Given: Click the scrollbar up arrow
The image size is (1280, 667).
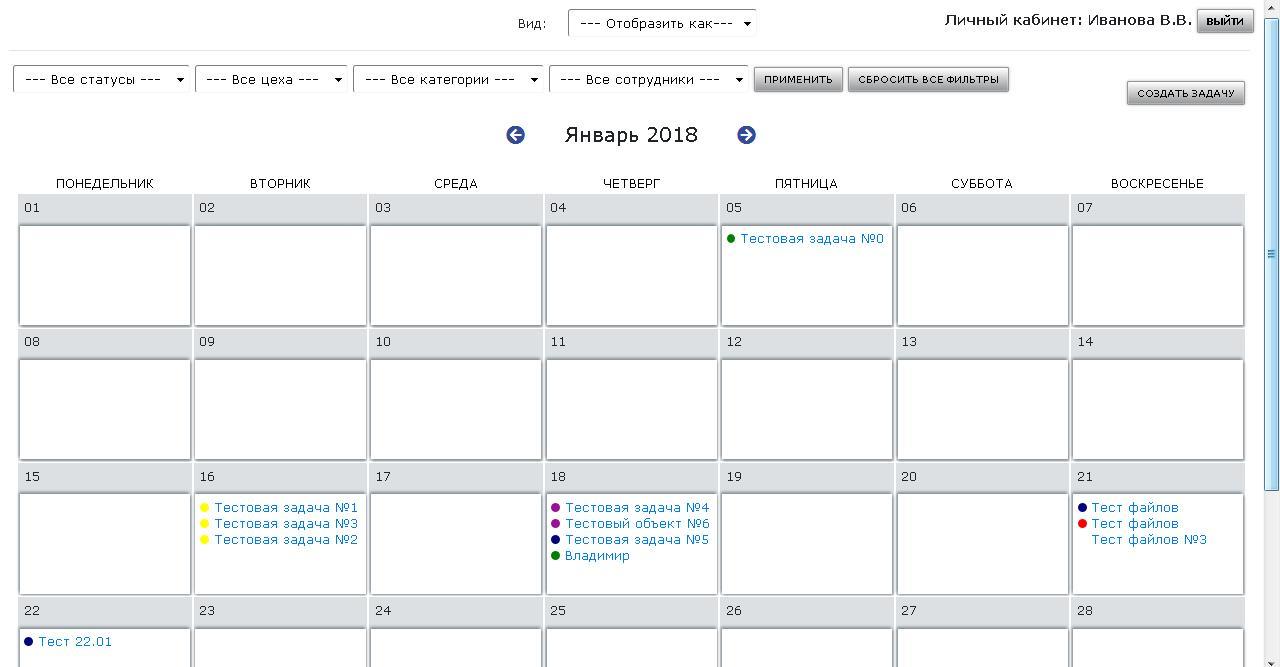Looking at the screenshot, I should (1272, 8).
